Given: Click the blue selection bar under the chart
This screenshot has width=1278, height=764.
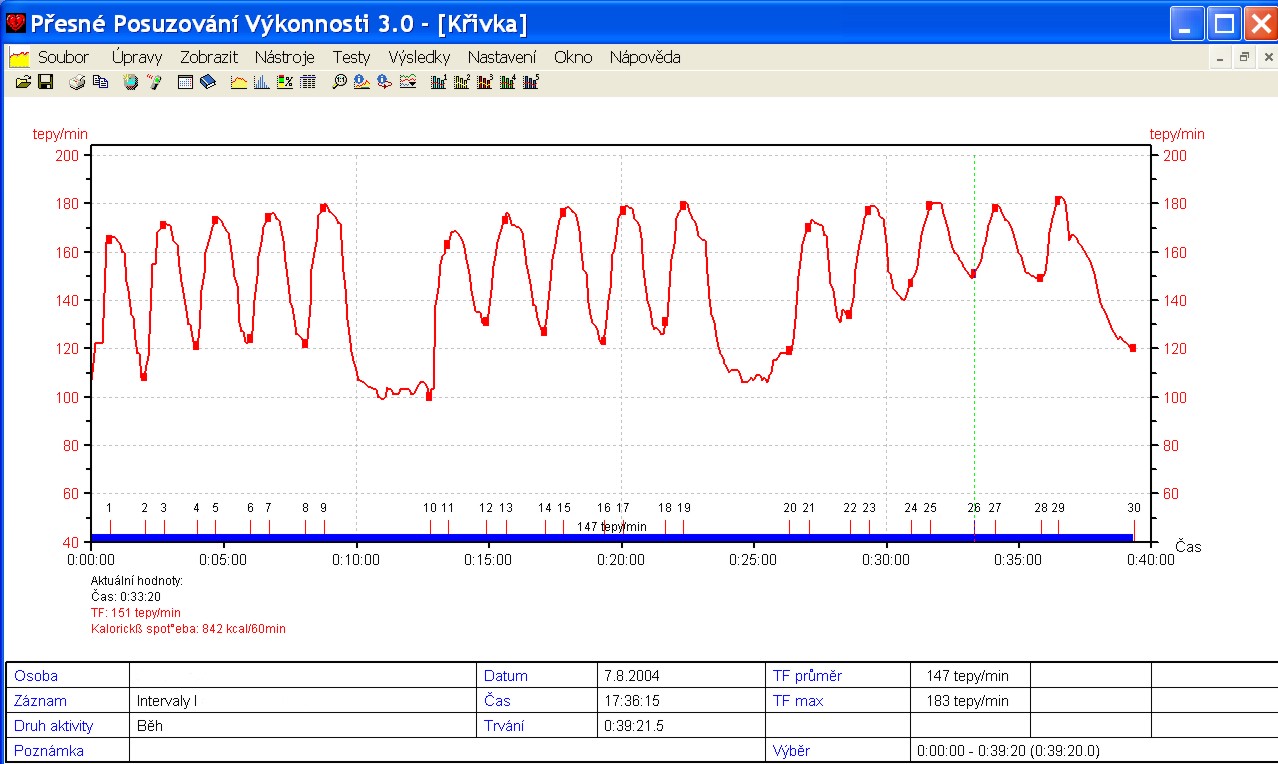Looking at the screenshot, I should [612, 538].
